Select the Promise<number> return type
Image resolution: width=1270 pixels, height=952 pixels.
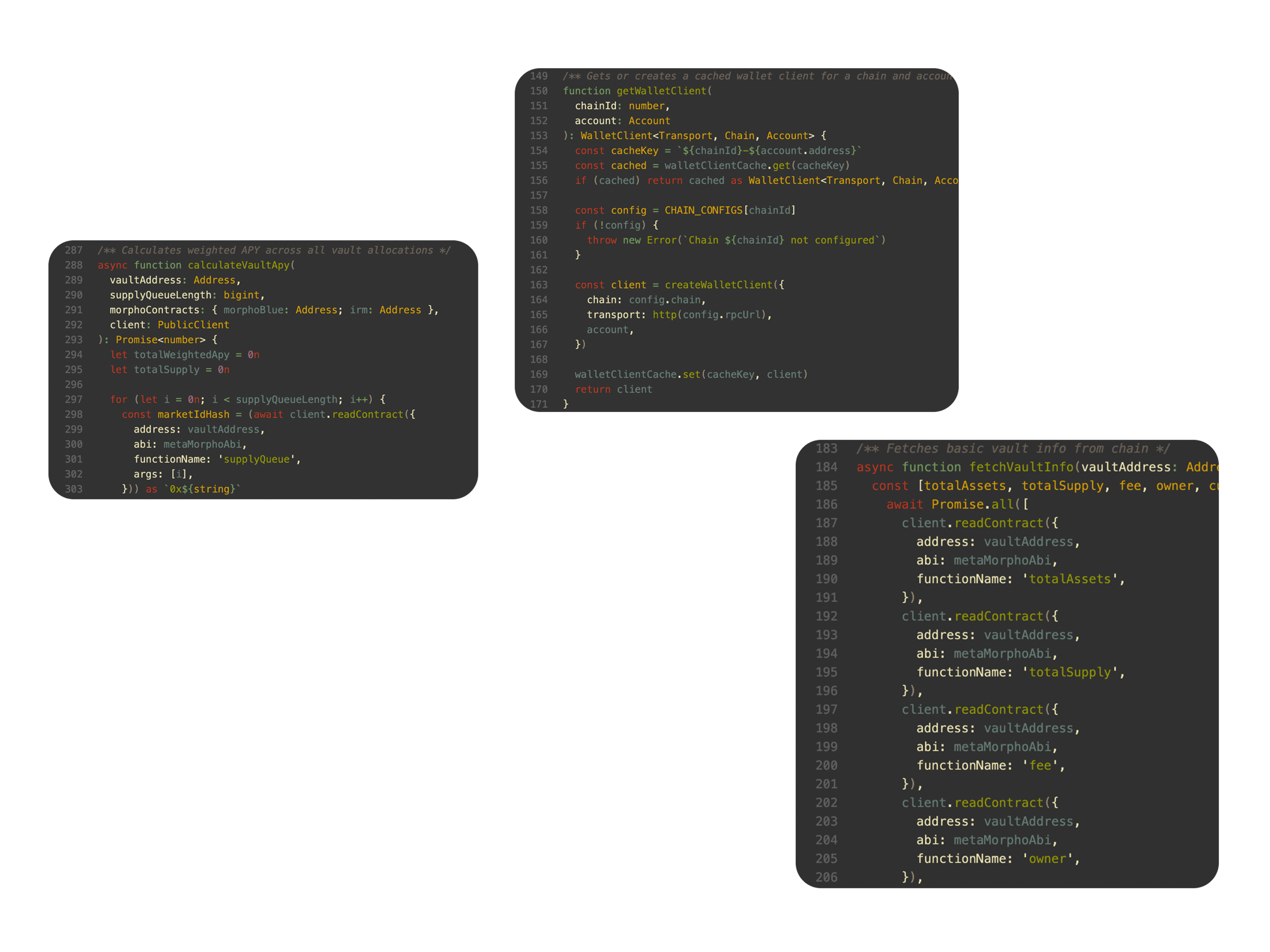tap(160, 340)
